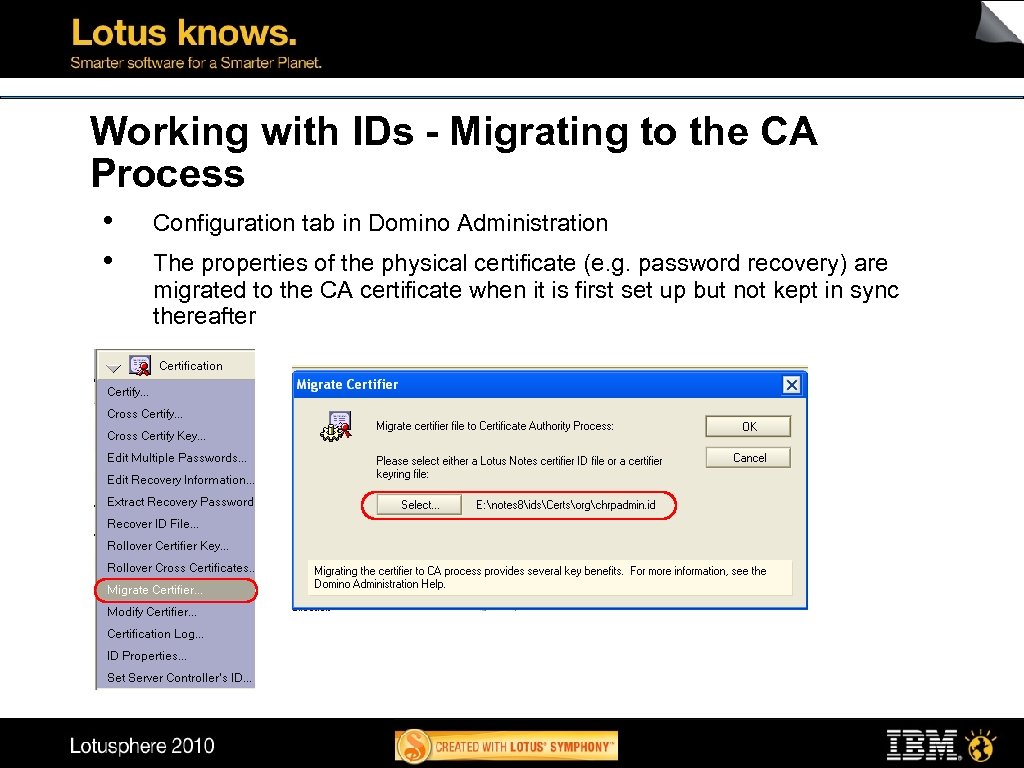Collapse the Certification section chevron
The image size is (1024, 768).
click(113, 367)
